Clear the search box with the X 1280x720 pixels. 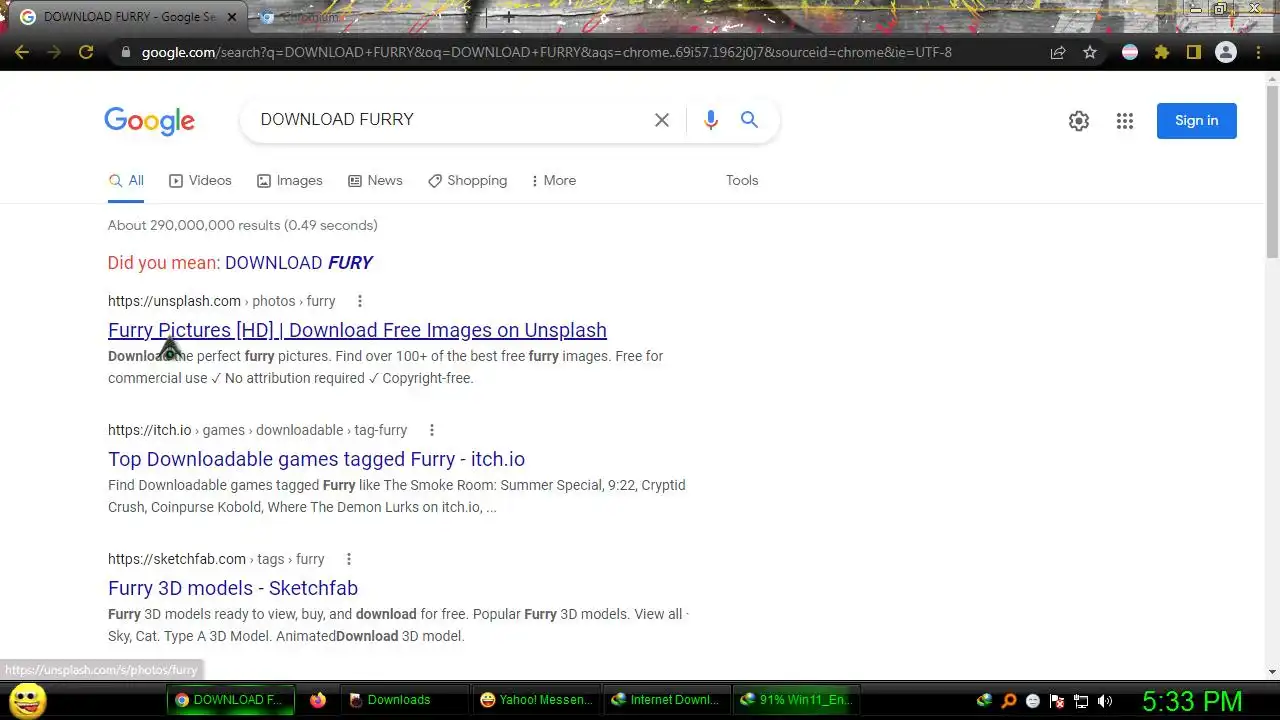pos(662,120)
